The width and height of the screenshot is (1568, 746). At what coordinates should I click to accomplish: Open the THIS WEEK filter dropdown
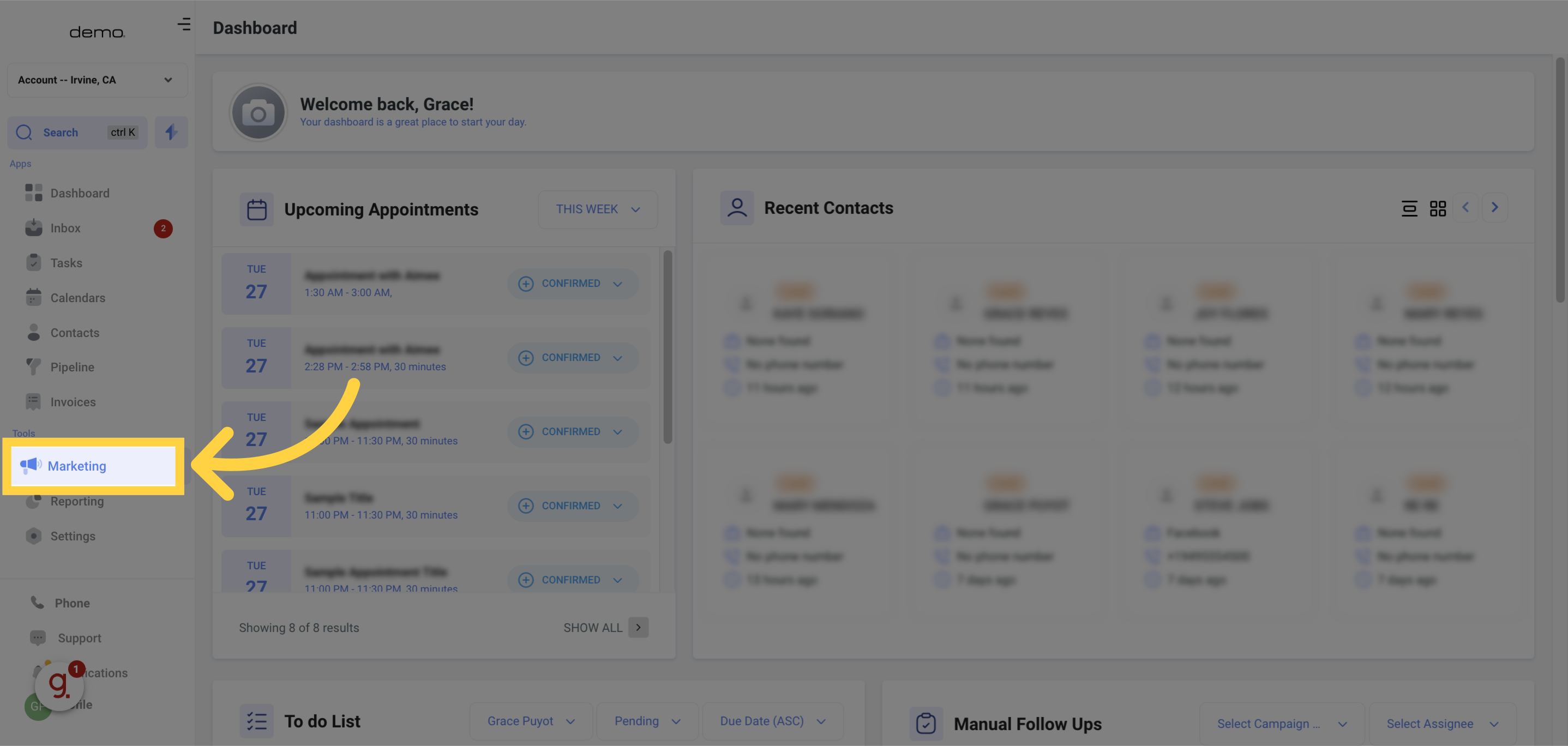pyautogui.click(x=598, y=209)
